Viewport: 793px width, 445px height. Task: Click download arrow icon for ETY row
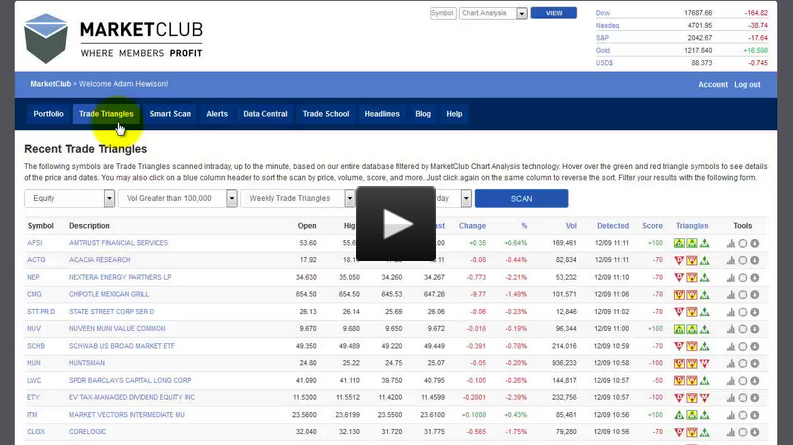point(755,398)
